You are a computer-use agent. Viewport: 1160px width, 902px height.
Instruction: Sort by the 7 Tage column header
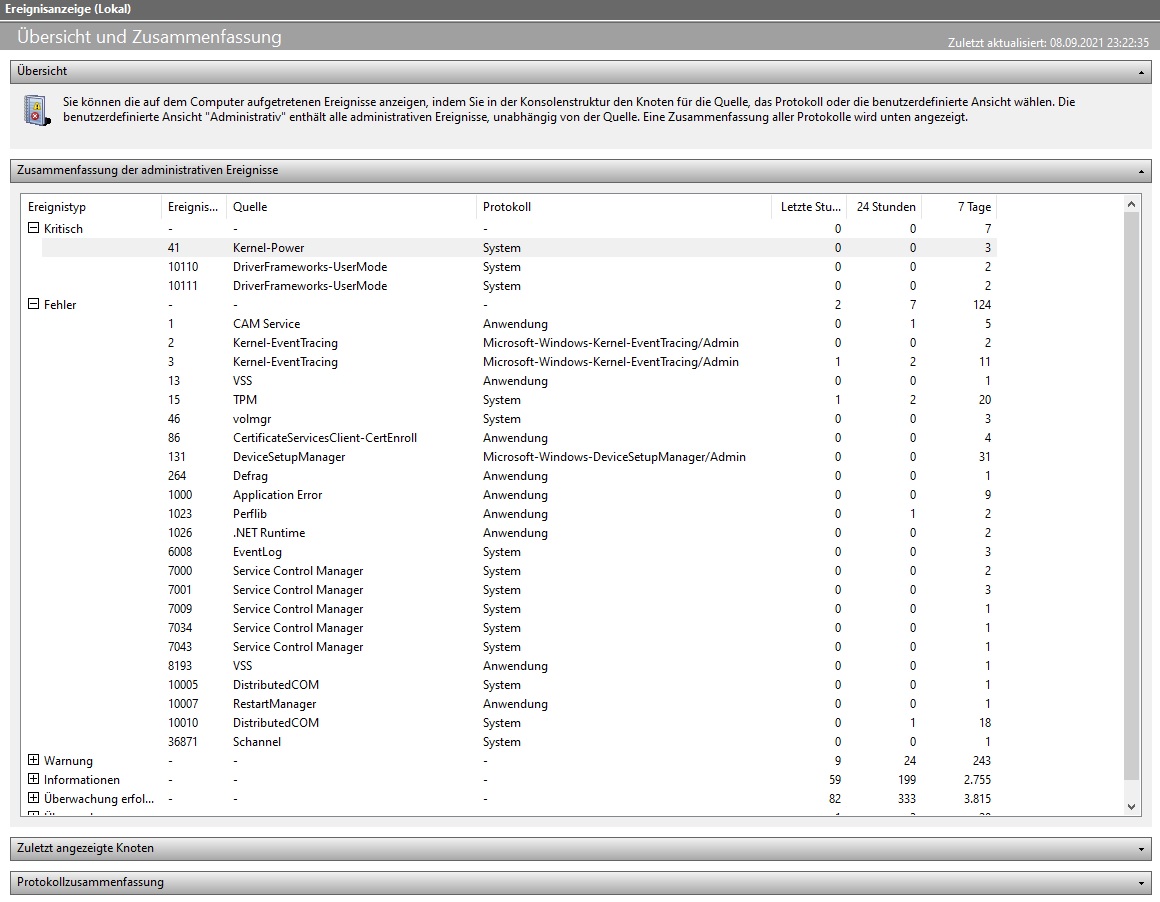tap(959, 206)
